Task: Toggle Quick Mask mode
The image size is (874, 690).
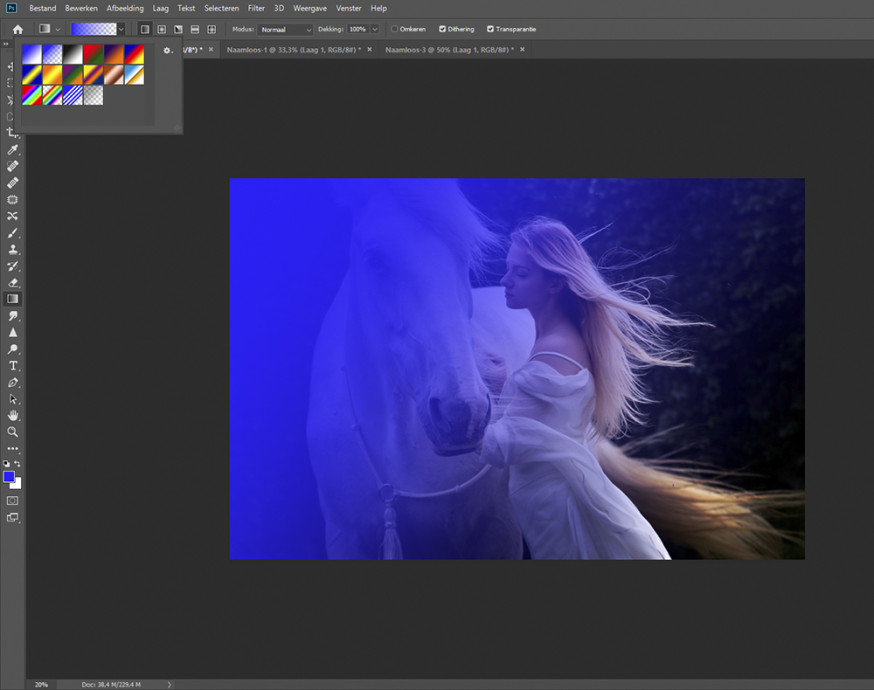Action: click(12, 501)
